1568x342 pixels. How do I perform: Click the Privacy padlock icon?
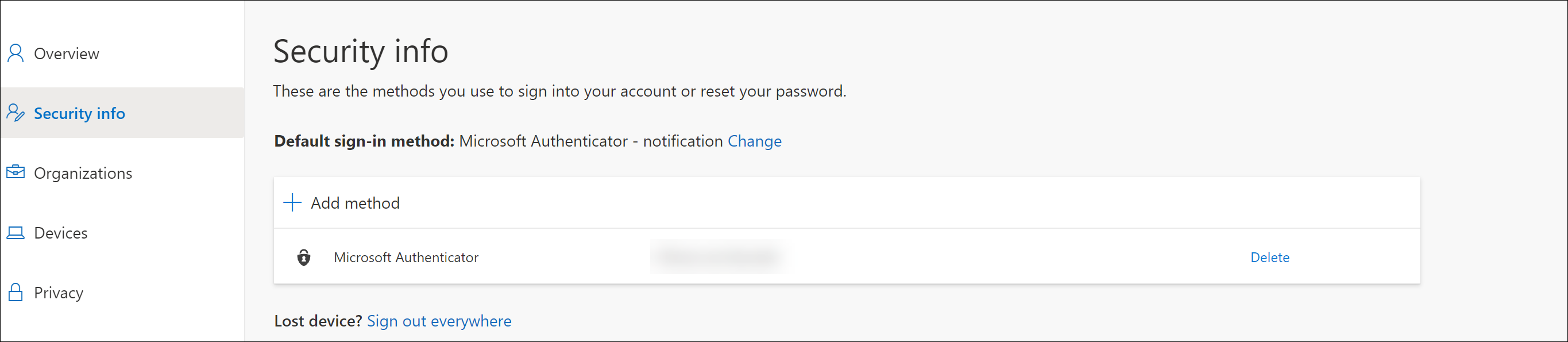click(15, 292)
